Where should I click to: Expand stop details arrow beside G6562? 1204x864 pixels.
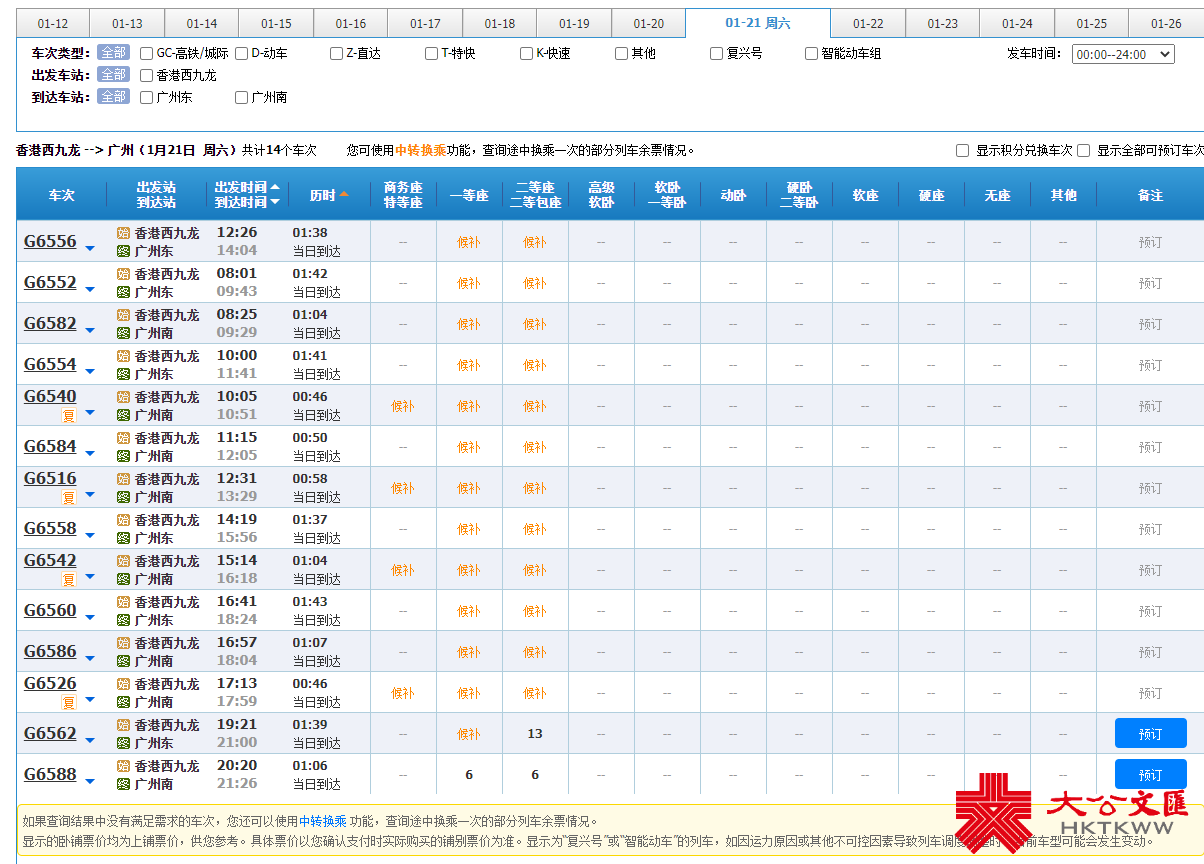pos(90,740)
